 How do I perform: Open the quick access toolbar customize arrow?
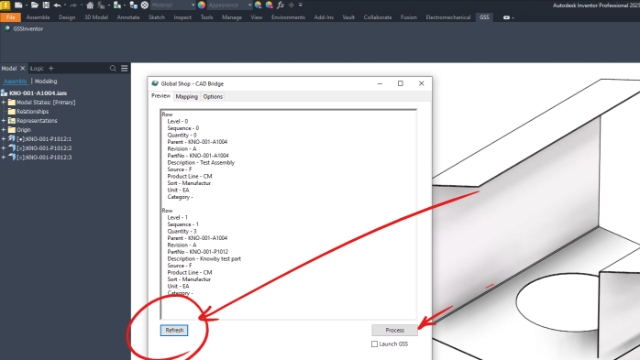(x=301, y=5)
